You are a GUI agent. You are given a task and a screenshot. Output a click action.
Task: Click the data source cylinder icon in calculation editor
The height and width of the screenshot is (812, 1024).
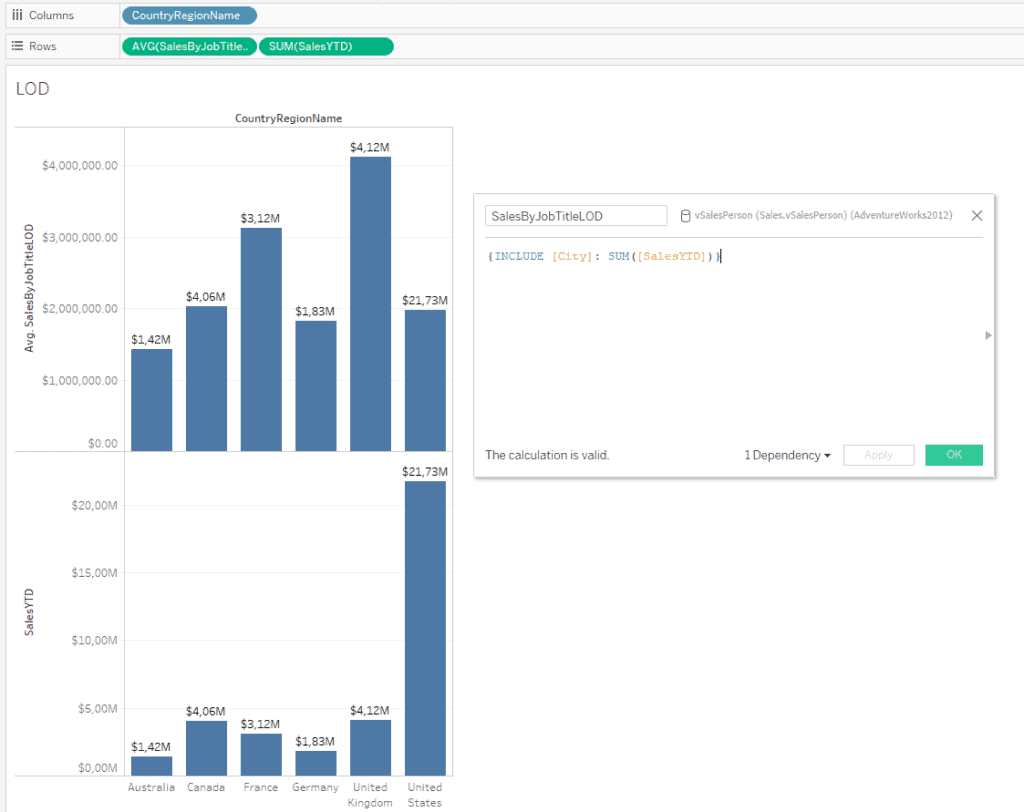(685, 216)
